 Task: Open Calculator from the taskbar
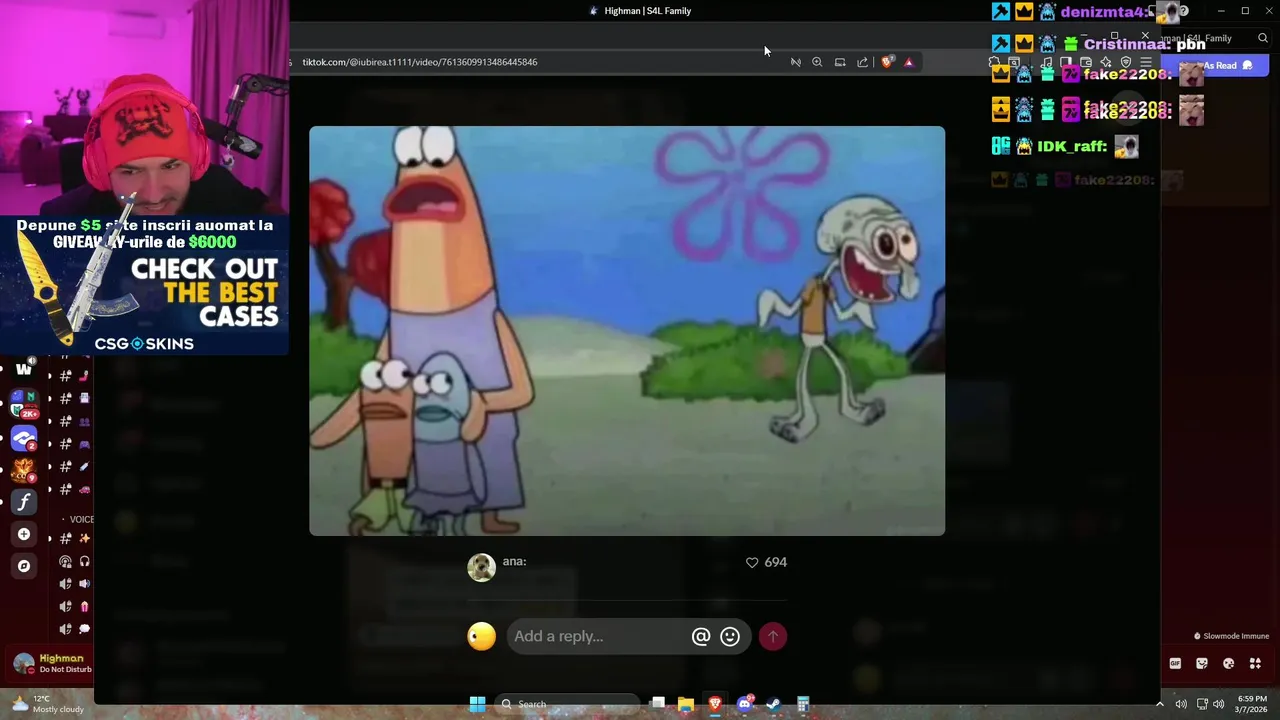click(802, 704)
